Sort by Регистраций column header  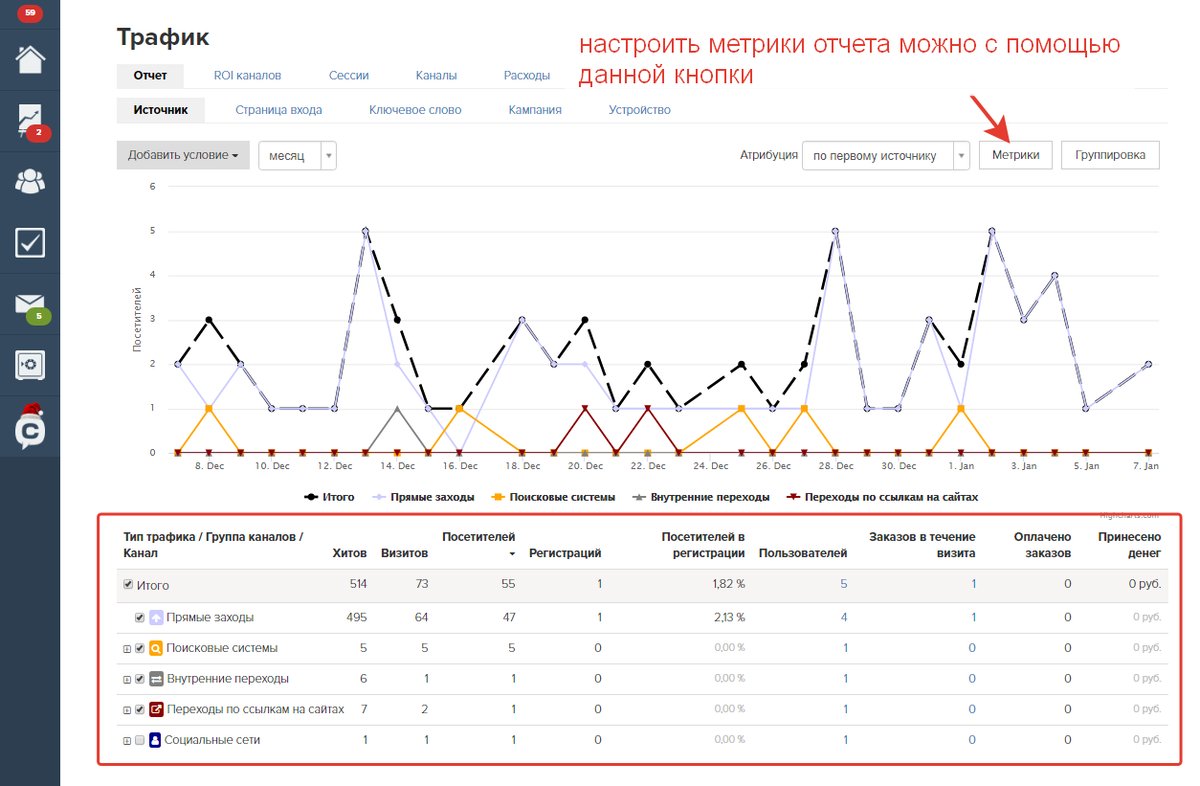tap(565, 553)
